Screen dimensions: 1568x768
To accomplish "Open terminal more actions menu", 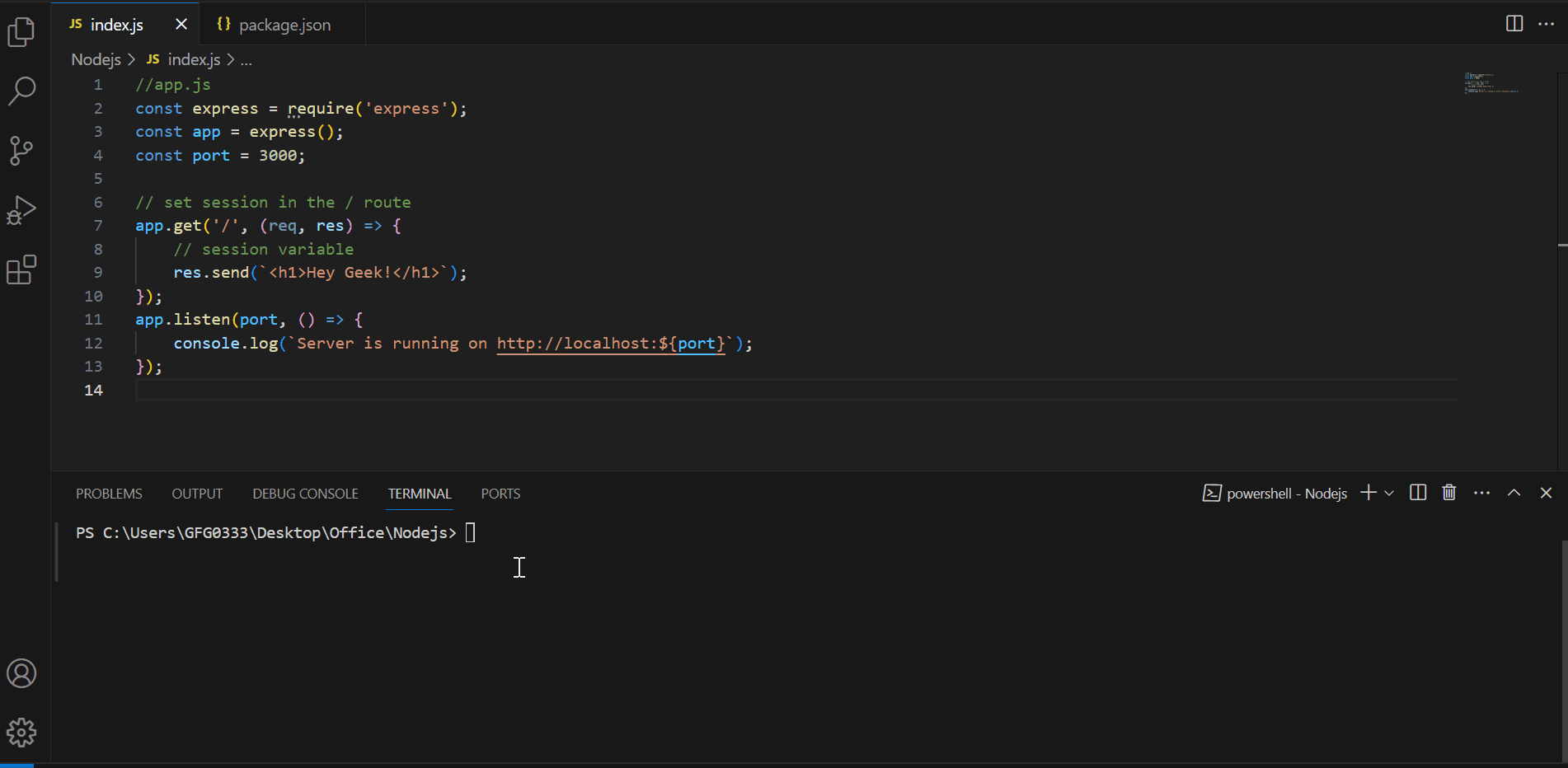I will tap(1481, 492).
